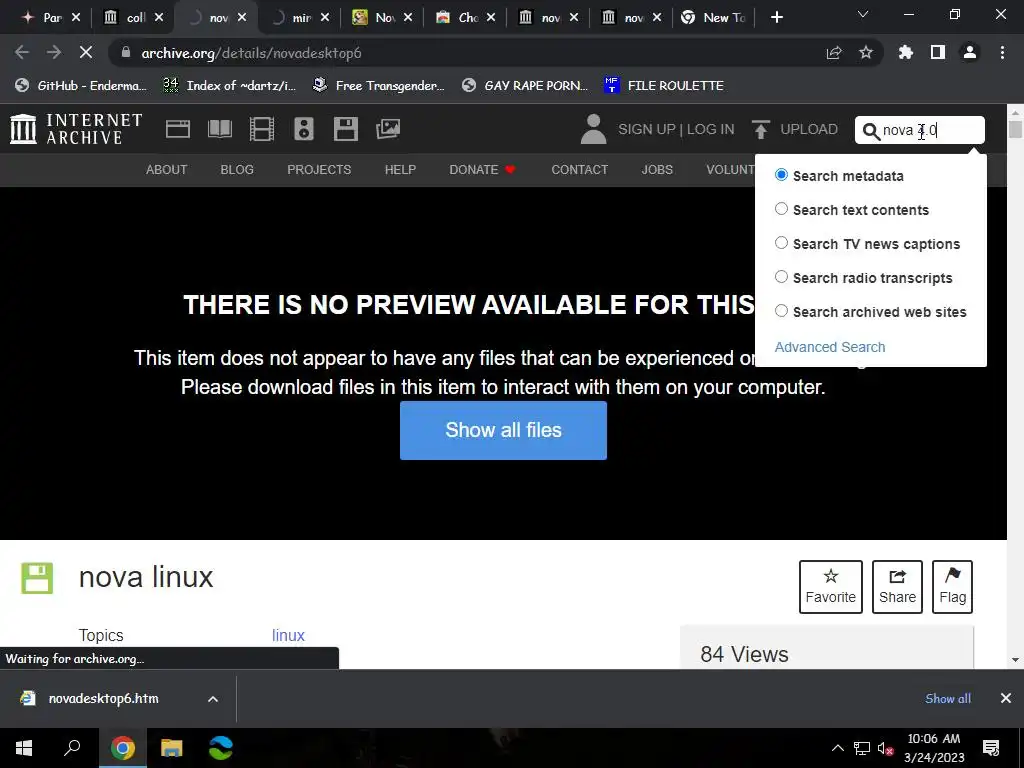1024x768 pixels.
Task: Go back in browser history
Action: pyautogui.click(x=22, y=53)
